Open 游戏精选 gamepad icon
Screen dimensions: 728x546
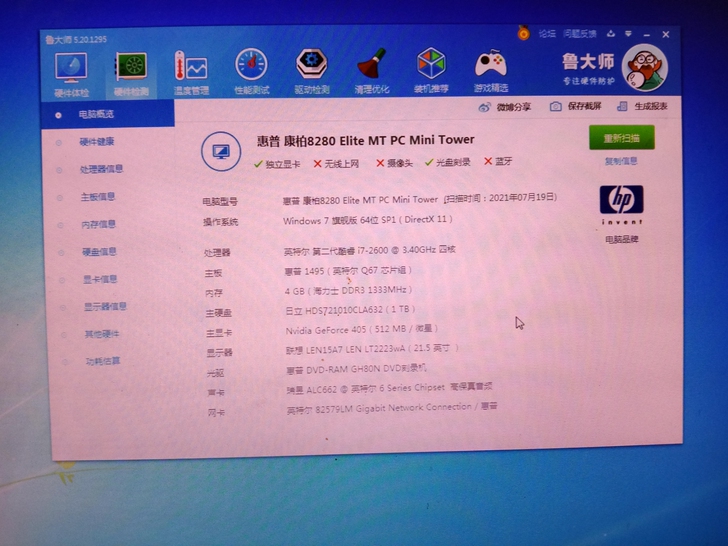(491, 71)
